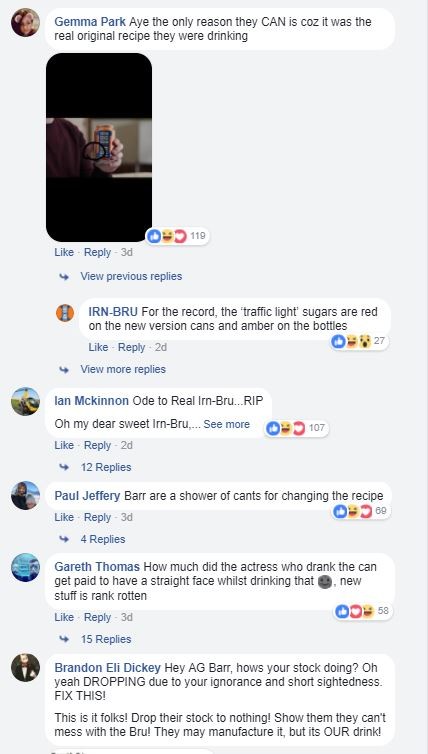Open the Irn-Bru can photo attachment
Screen dimensions: 428x754
99,147
